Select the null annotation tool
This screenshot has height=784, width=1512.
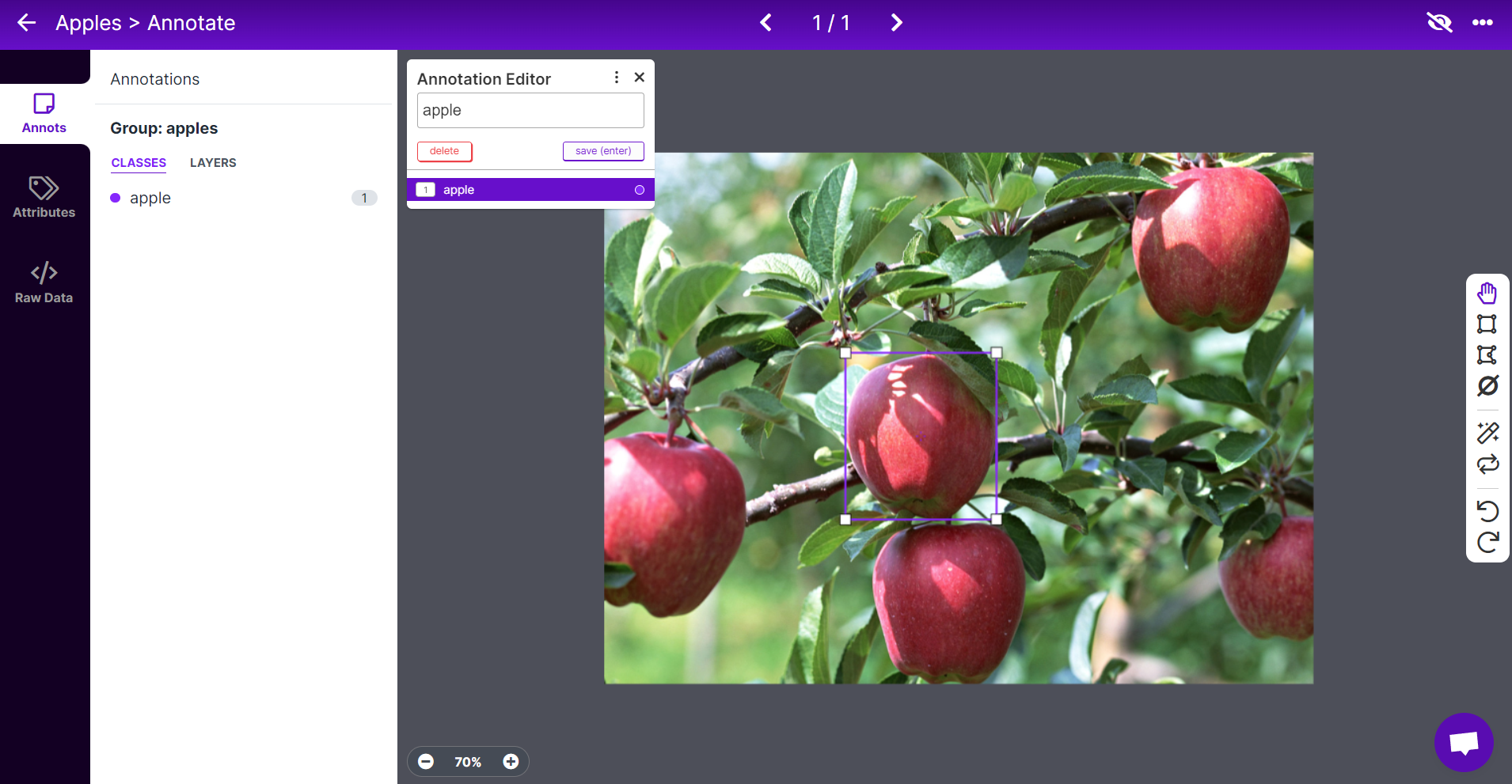[1487, 385]
